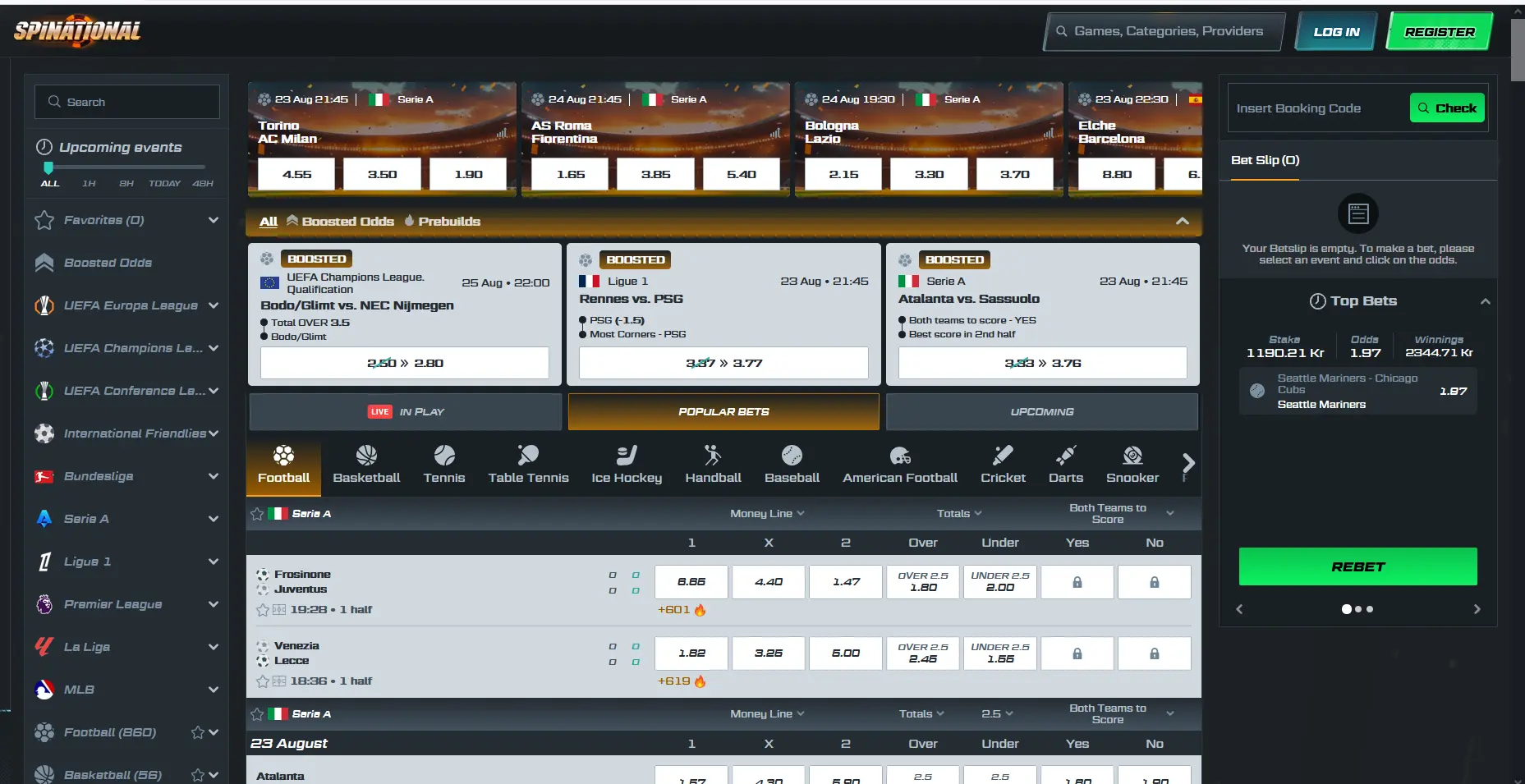Select the Football sport icon
This screenshot has height=784, width=1525.
283,456
